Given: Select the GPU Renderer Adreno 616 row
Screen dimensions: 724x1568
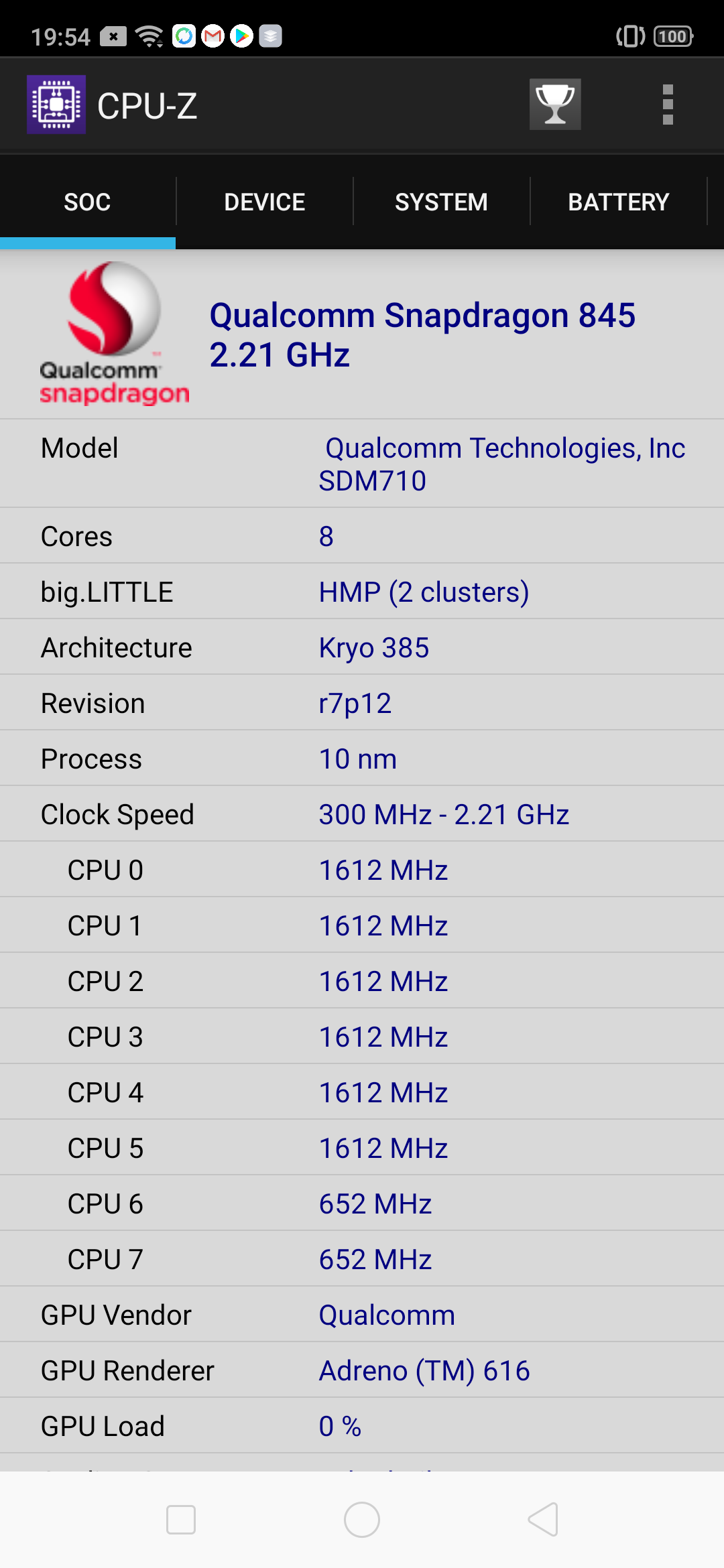Looking at the screenshot, I should coord(362,1370).
